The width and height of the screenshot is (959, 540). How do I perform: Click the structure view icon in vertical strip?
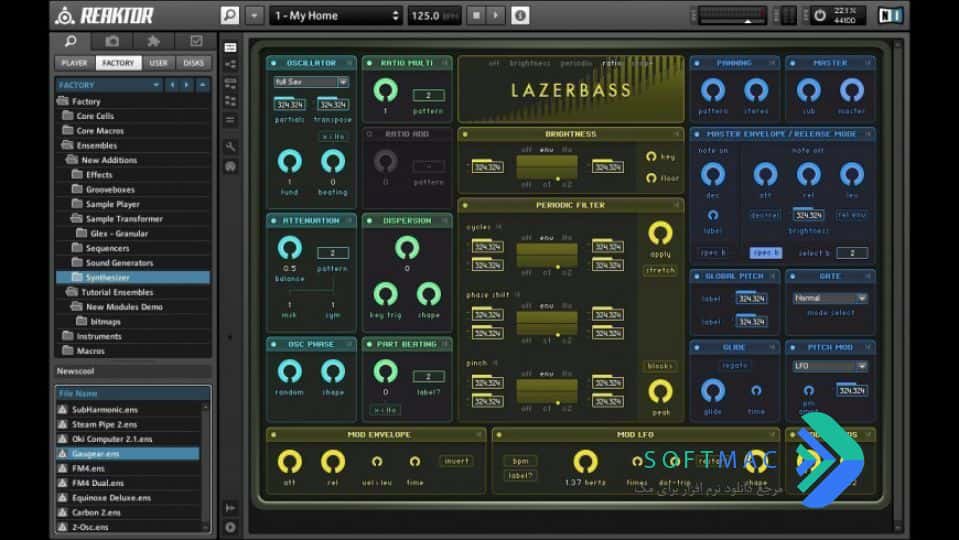(x=231, y=64)
